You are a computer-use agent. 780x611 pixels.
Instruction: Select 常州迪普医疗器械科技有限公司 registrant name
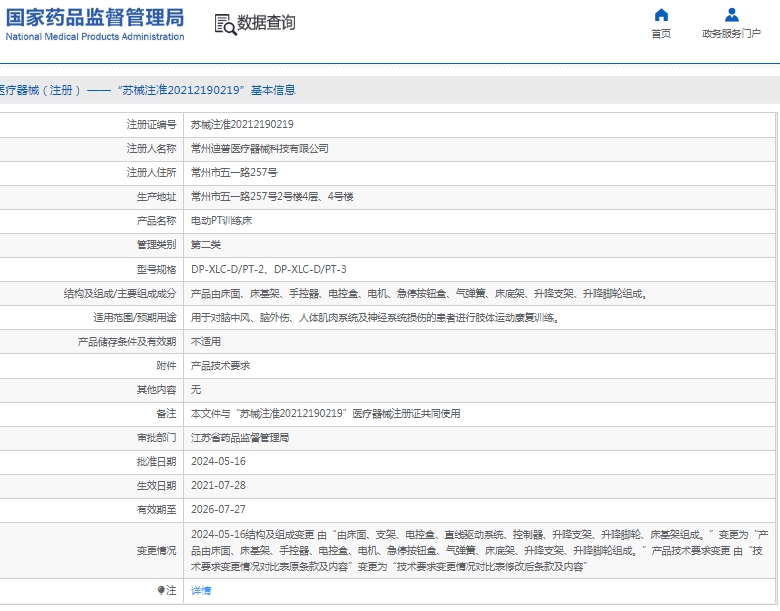[260, 148]
